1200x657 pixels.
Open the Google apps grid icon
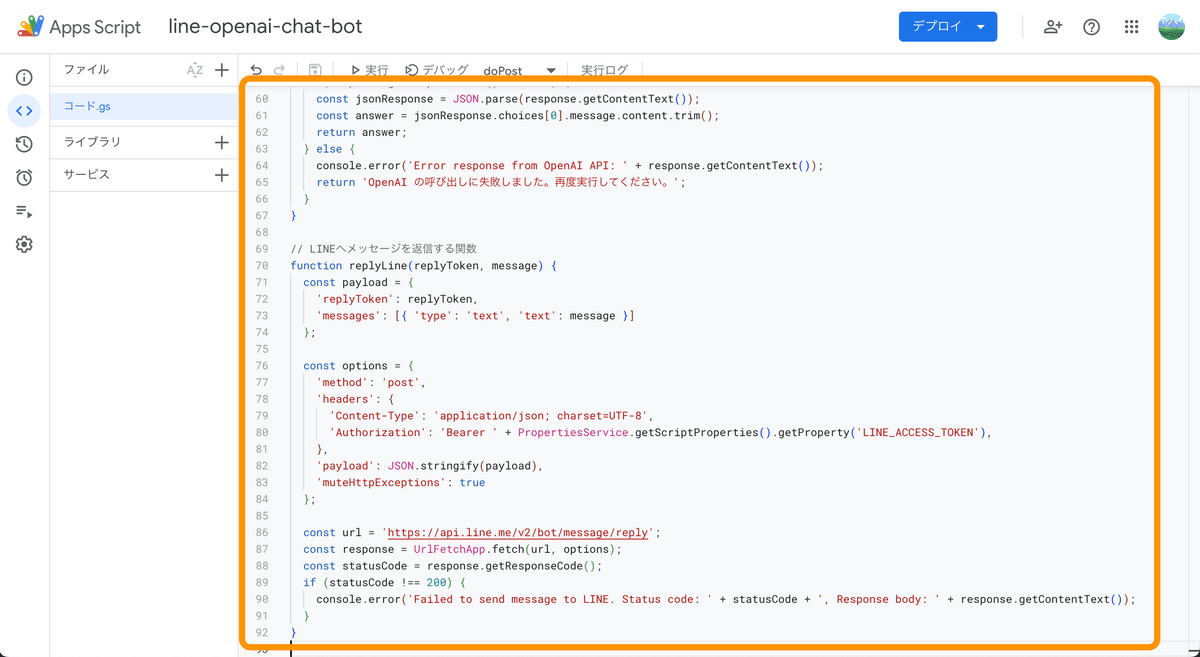[1132, 27]
